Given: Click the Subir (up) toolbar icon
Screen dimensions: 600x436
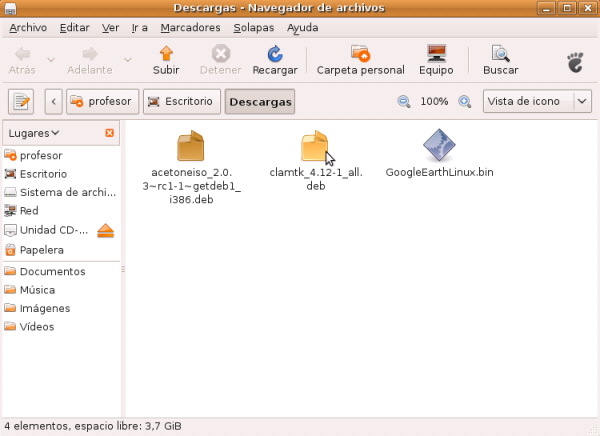Looking at the screenshot, I should (x=166, y=60).
